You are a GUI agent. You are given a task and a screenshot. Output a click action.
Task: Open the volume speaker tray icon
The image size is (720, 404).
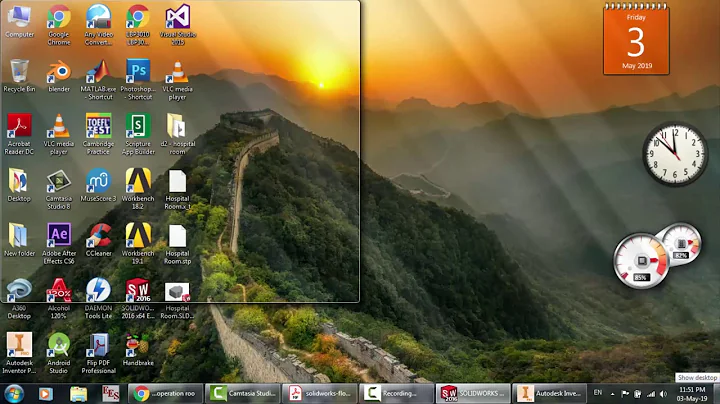coord(663,394)
